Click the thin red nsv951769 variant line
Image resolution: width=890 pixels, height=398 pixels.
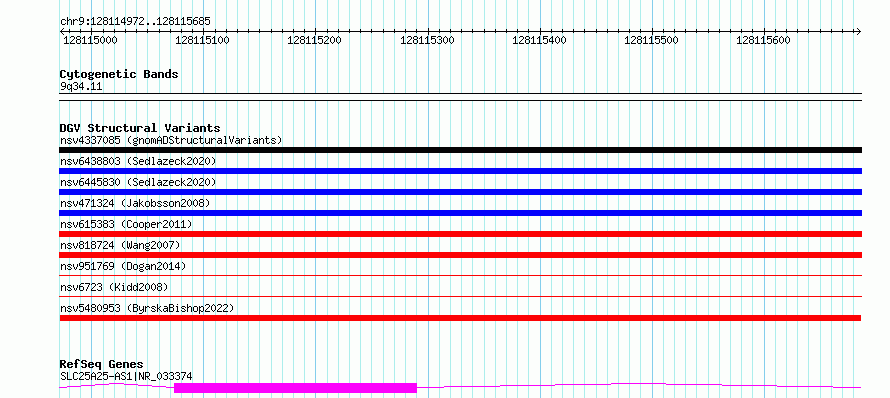460,275
